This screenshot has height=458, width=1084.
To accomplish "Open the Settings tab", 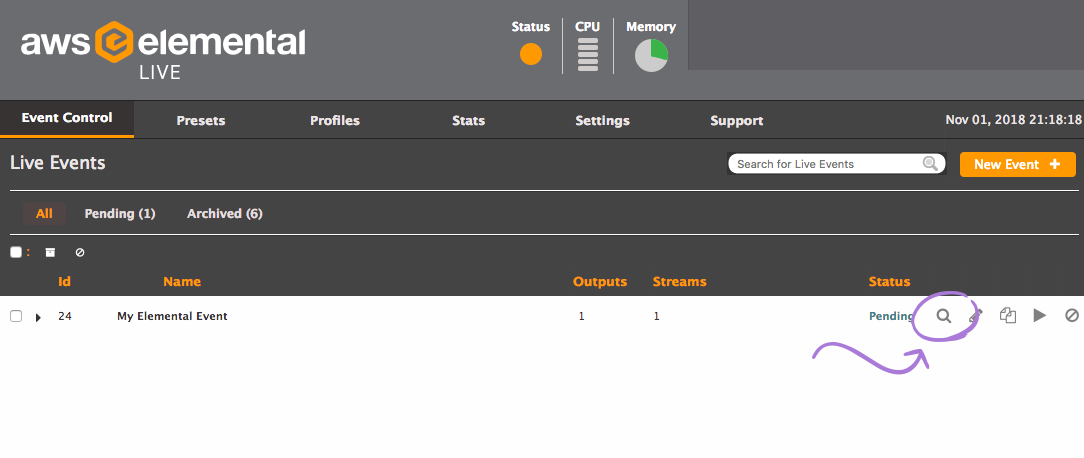I will coord(602,120).
